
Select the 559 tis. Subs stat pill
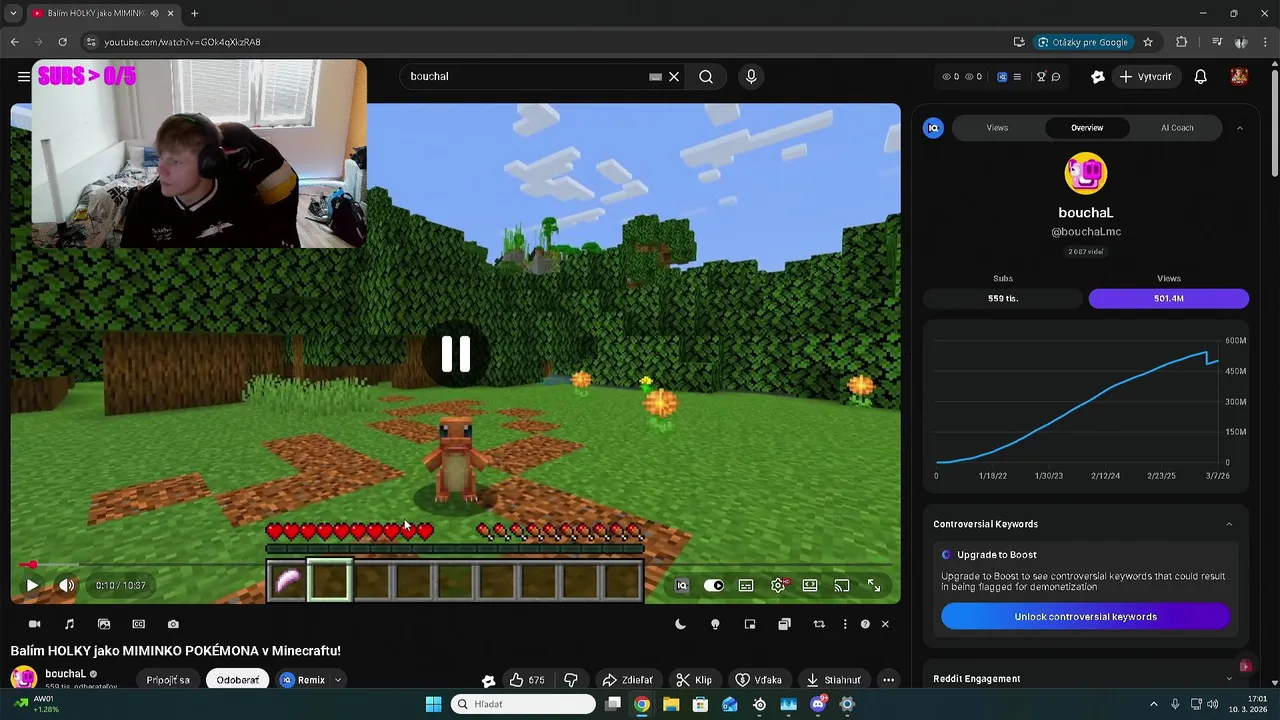(1003, 298)
